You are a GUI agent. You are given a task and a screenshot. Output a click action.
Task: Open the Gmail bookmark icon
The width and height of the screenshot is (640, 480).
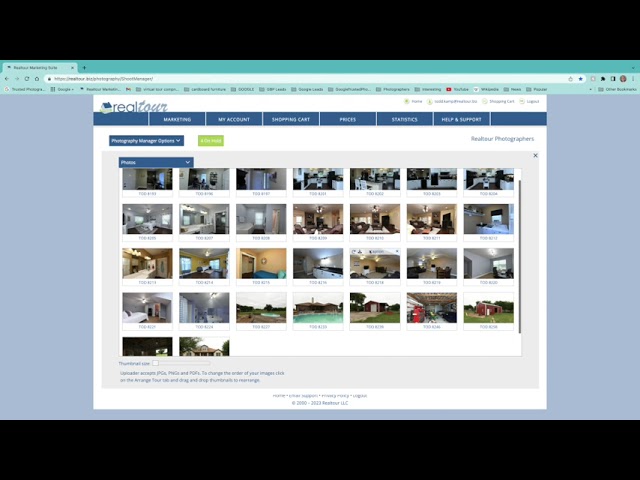[x=128, y=89]
